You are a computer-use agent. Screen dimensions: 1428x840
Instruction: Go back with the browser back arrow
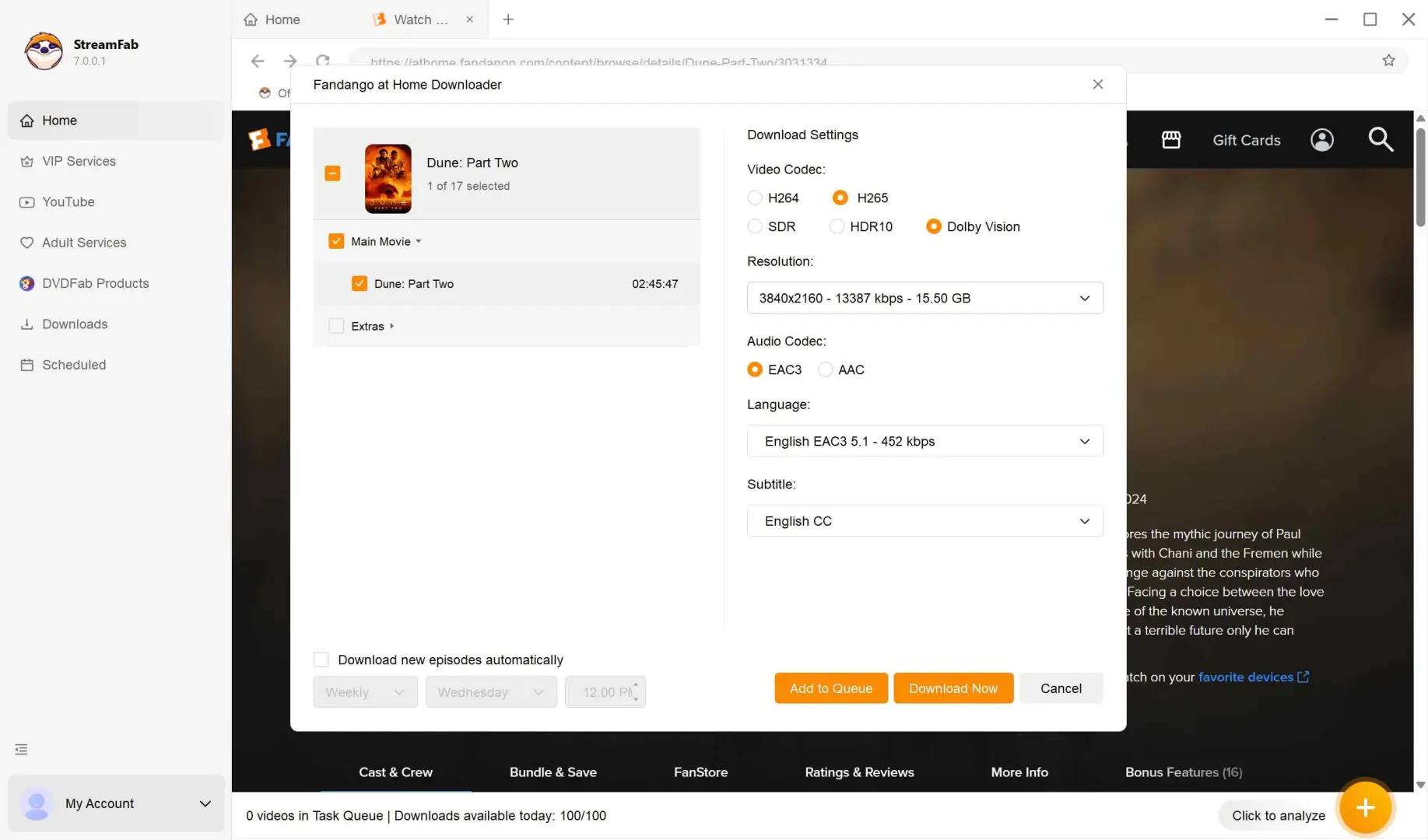click(x=258, y=61)
